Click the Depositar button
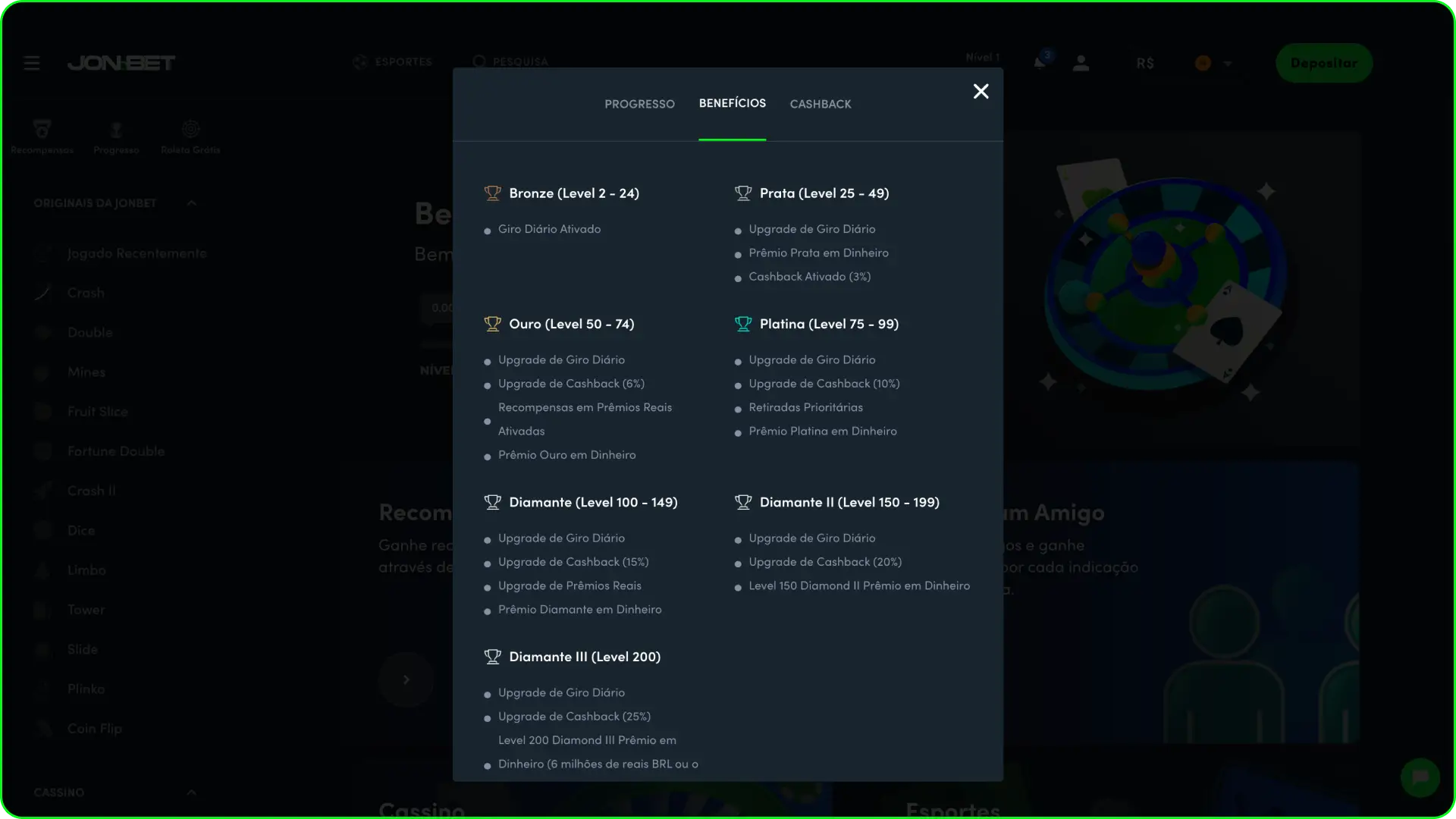 pos(1324,63)
